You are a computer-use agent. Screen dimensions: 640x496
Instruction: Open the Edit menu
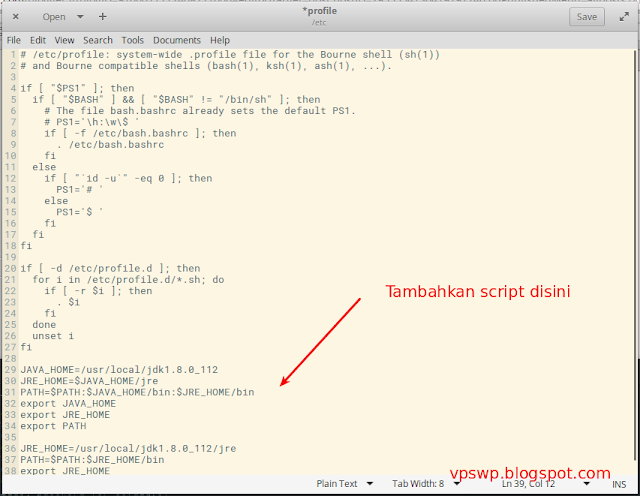38,40
